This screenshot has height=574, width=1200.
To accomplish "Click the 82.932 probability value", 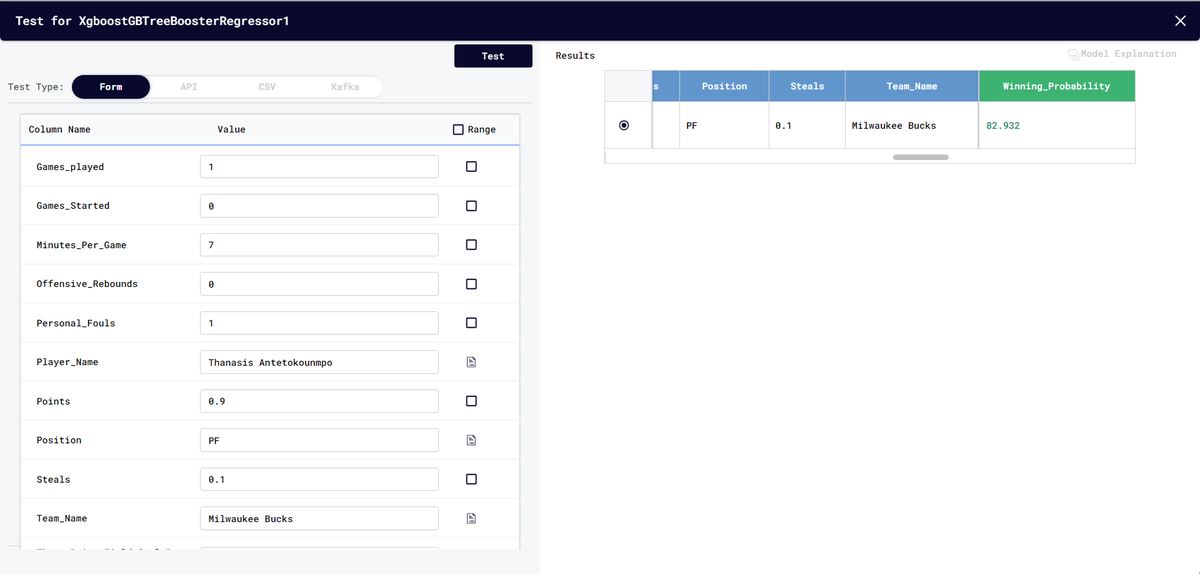I will coord(1003,126).
